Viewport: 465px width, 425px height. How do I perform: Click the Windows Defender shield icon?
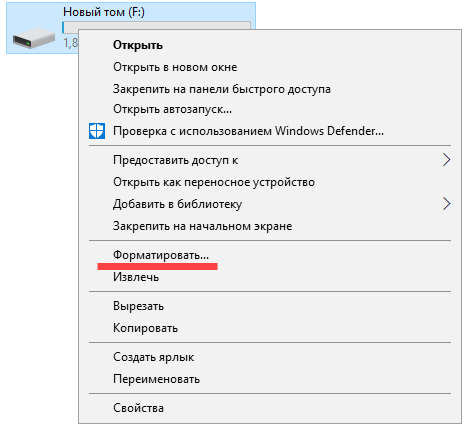pos(97,131)
